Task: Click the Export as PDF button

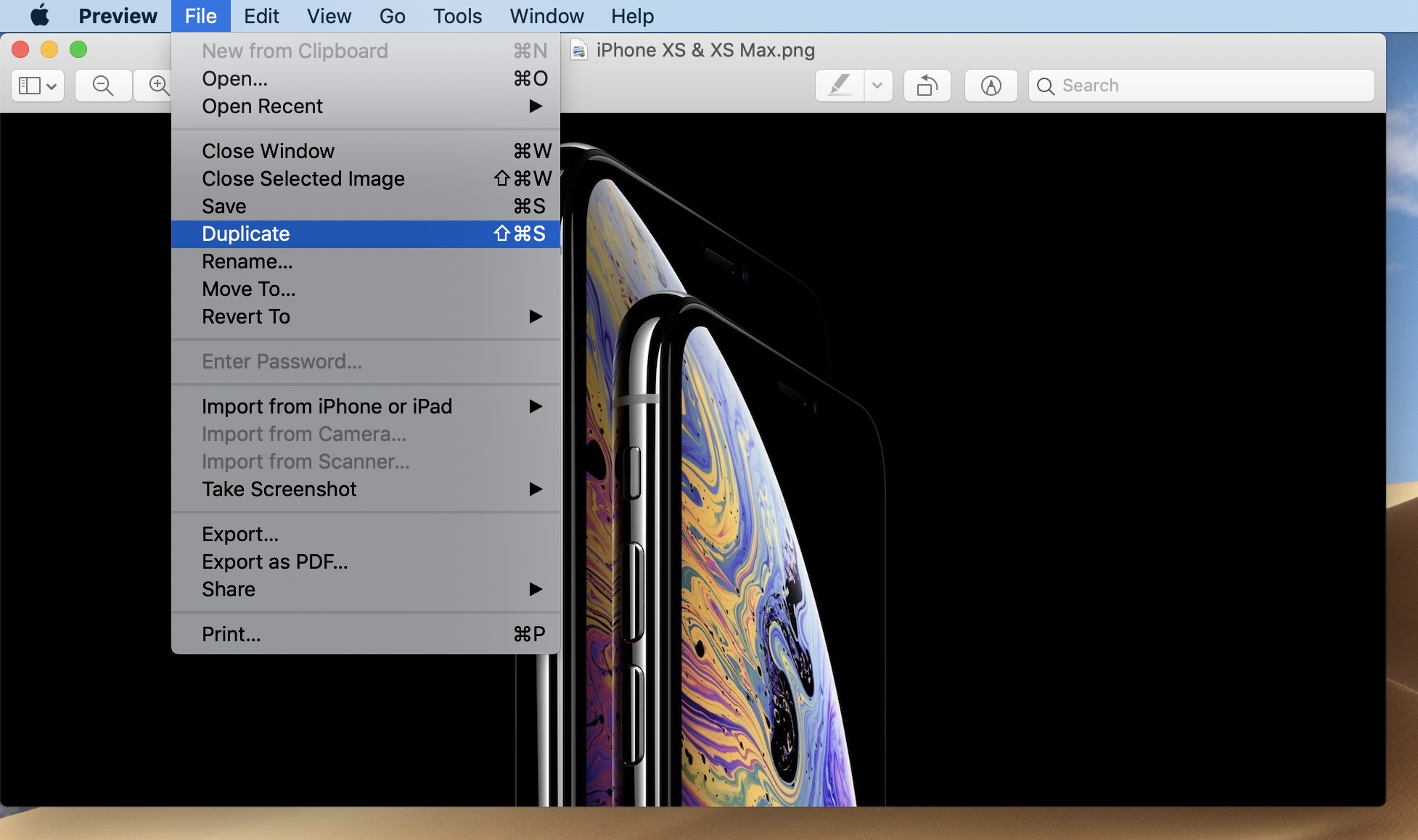Action: pyautogui.click(x=274, y=562)
